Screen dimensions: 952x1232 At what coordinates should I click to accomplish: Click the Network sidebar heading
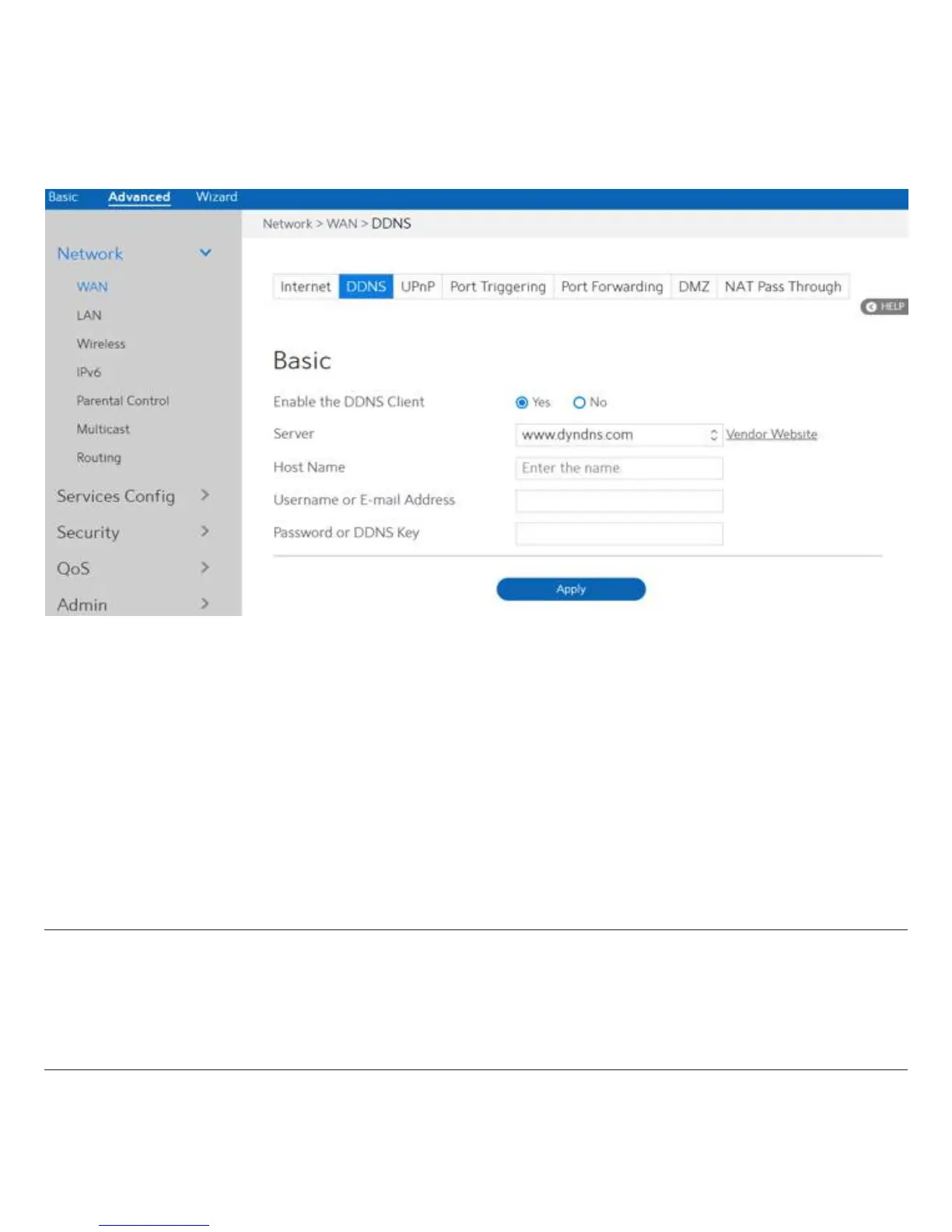click(x=89, y=254)
